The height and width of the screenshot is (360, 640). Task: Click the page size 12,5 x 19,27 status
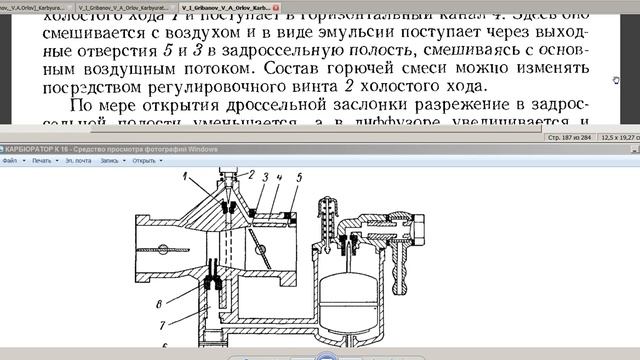(620, 138)
